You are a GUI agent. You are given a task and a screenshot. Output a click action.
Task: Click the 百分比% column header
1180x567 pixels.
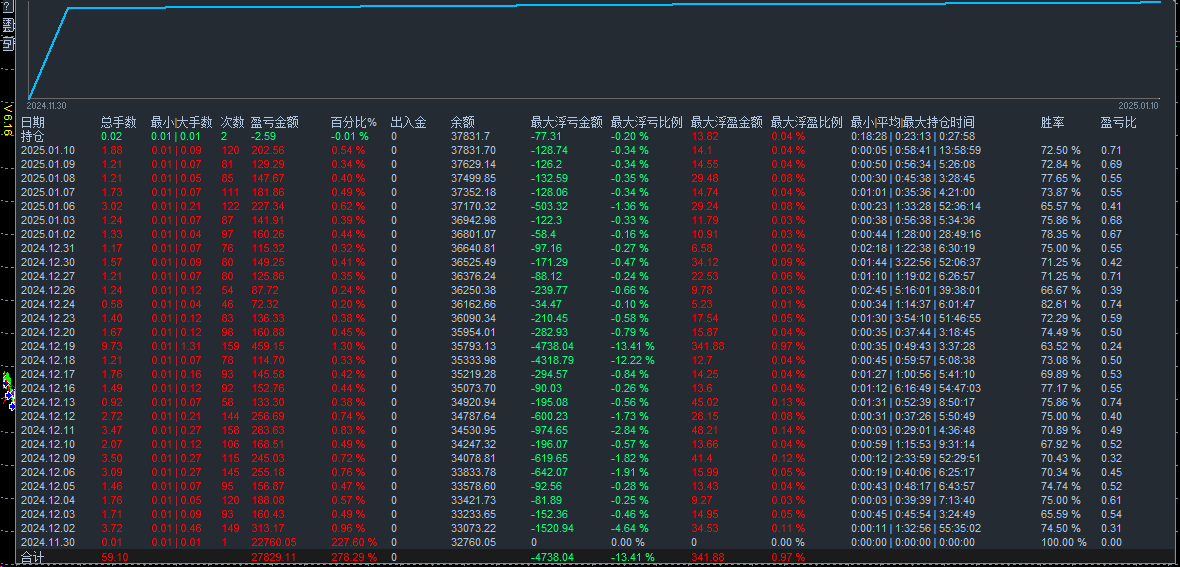click(354, 123)
